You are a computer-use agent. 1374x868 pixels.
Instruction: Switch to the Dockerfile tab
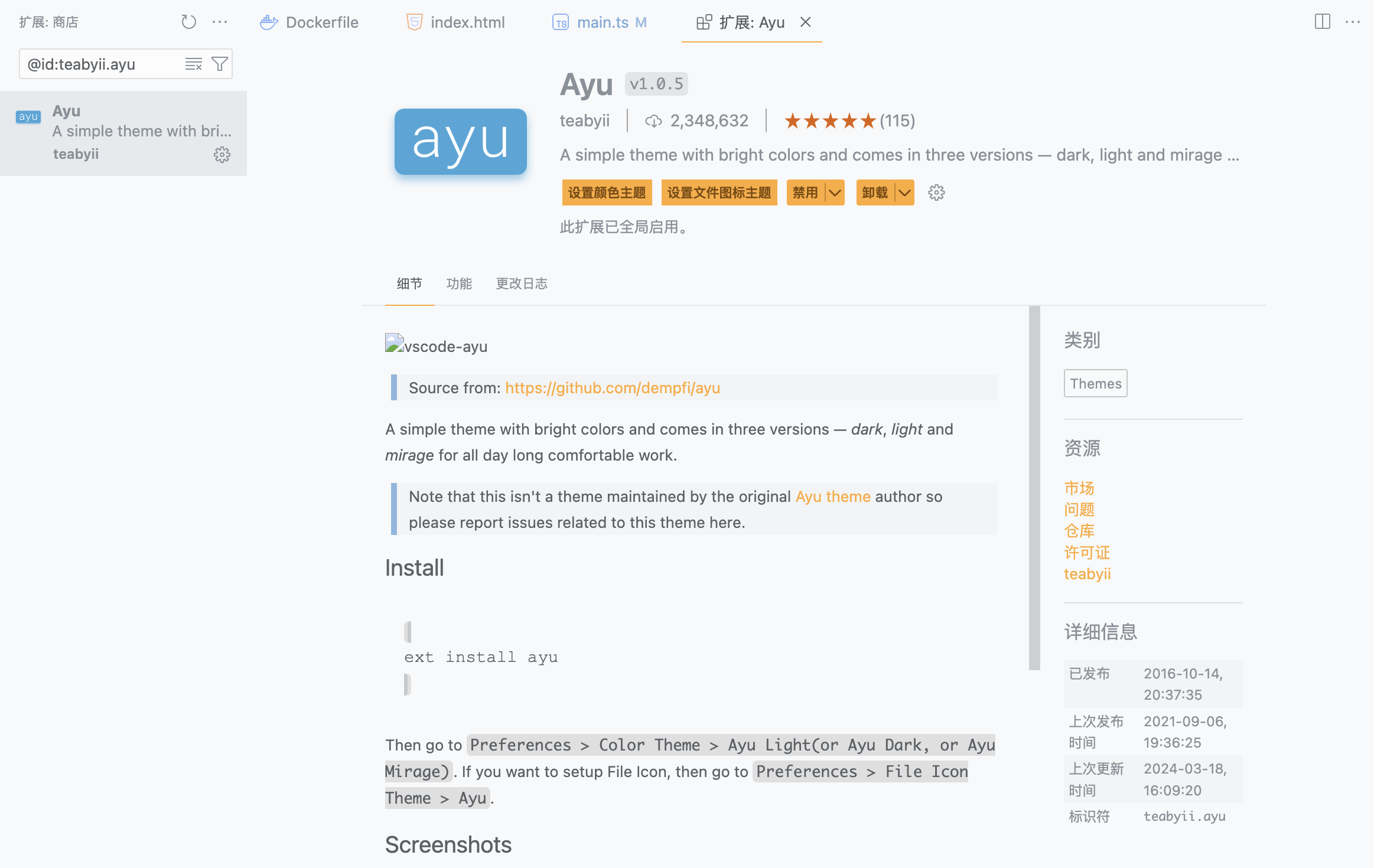click(x=310, y=22)
